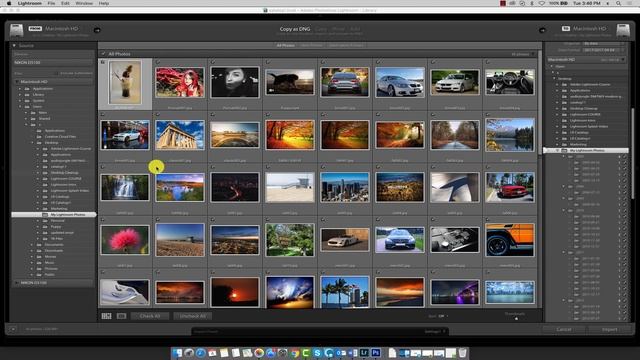640x360 pixels.
Task: Select the New Photos tab
Action: click(x=311, y=45)
